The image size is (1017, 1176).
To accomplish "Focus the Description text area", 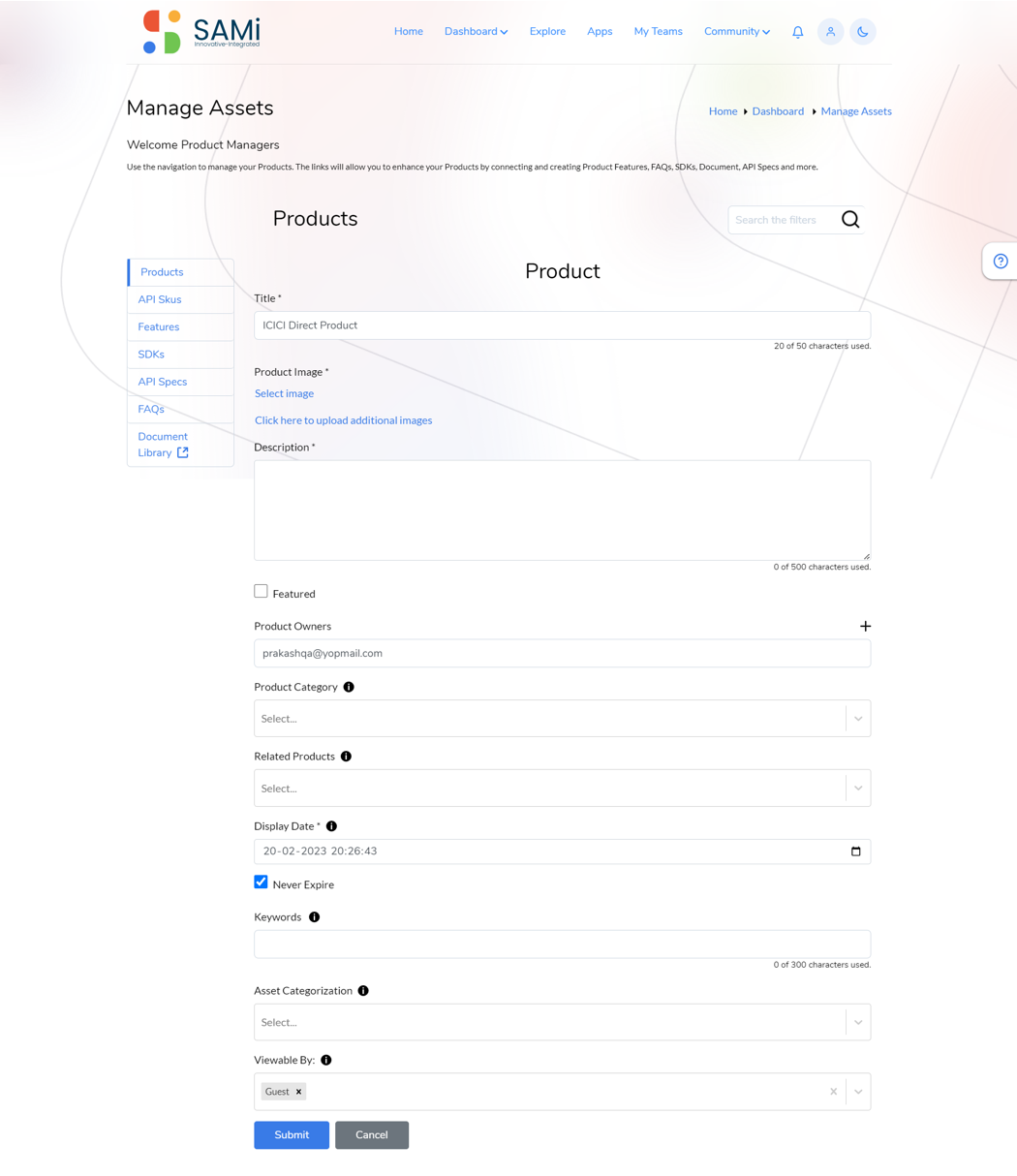I will (x=562, y=511).
